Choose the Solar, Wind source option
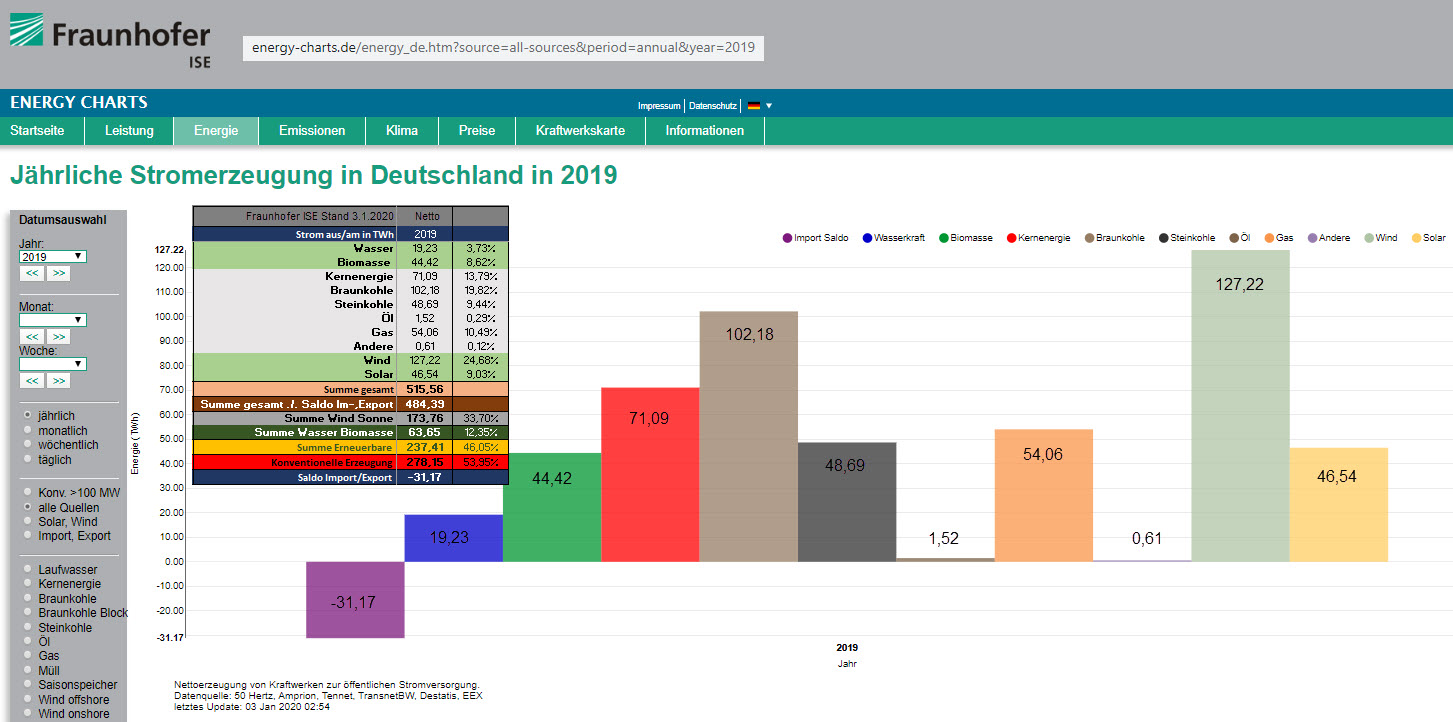 (x=27, y=522)
